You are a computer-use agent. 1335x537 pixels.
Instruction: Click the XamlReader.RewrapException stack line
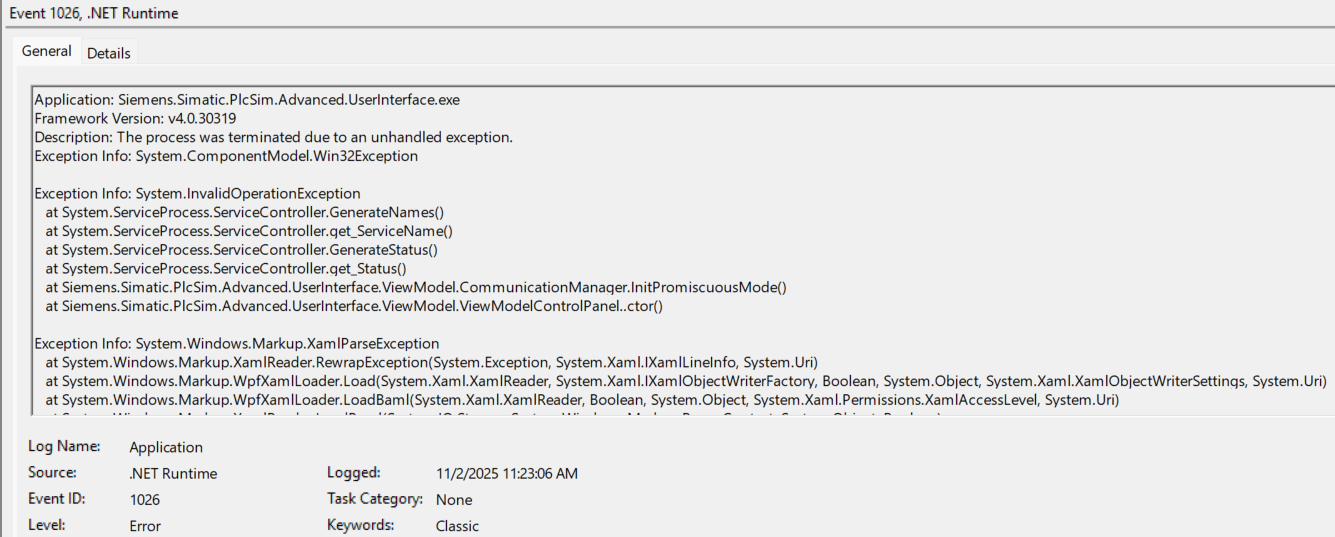[x=432, y=362]
